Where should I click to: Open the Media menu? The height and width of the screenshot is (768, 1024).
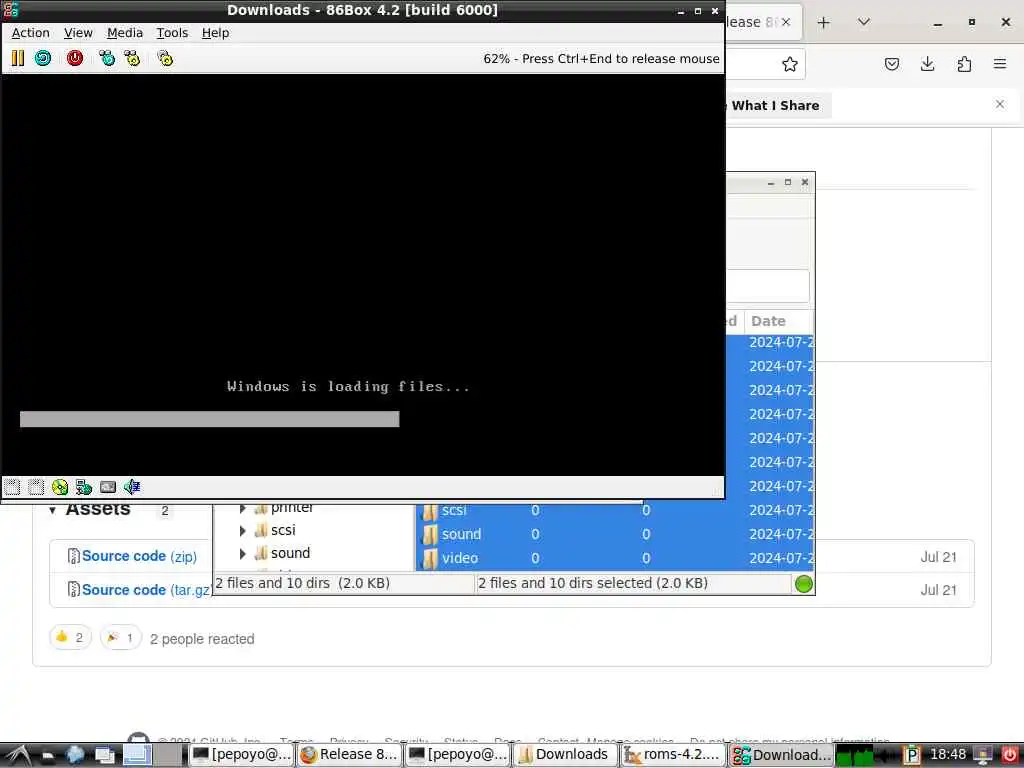(125, 33)
